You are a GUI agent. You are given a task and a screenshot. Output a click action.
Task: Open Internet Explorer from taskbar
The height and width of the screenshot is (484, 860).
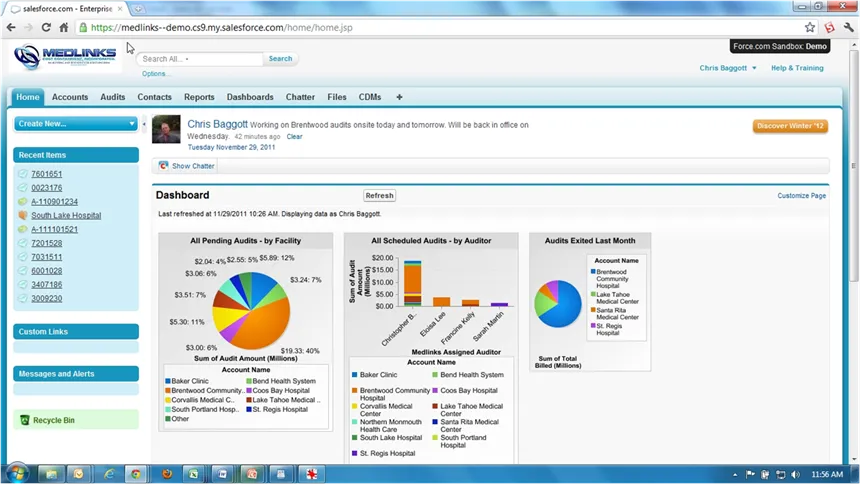click(x=109, y=474)
